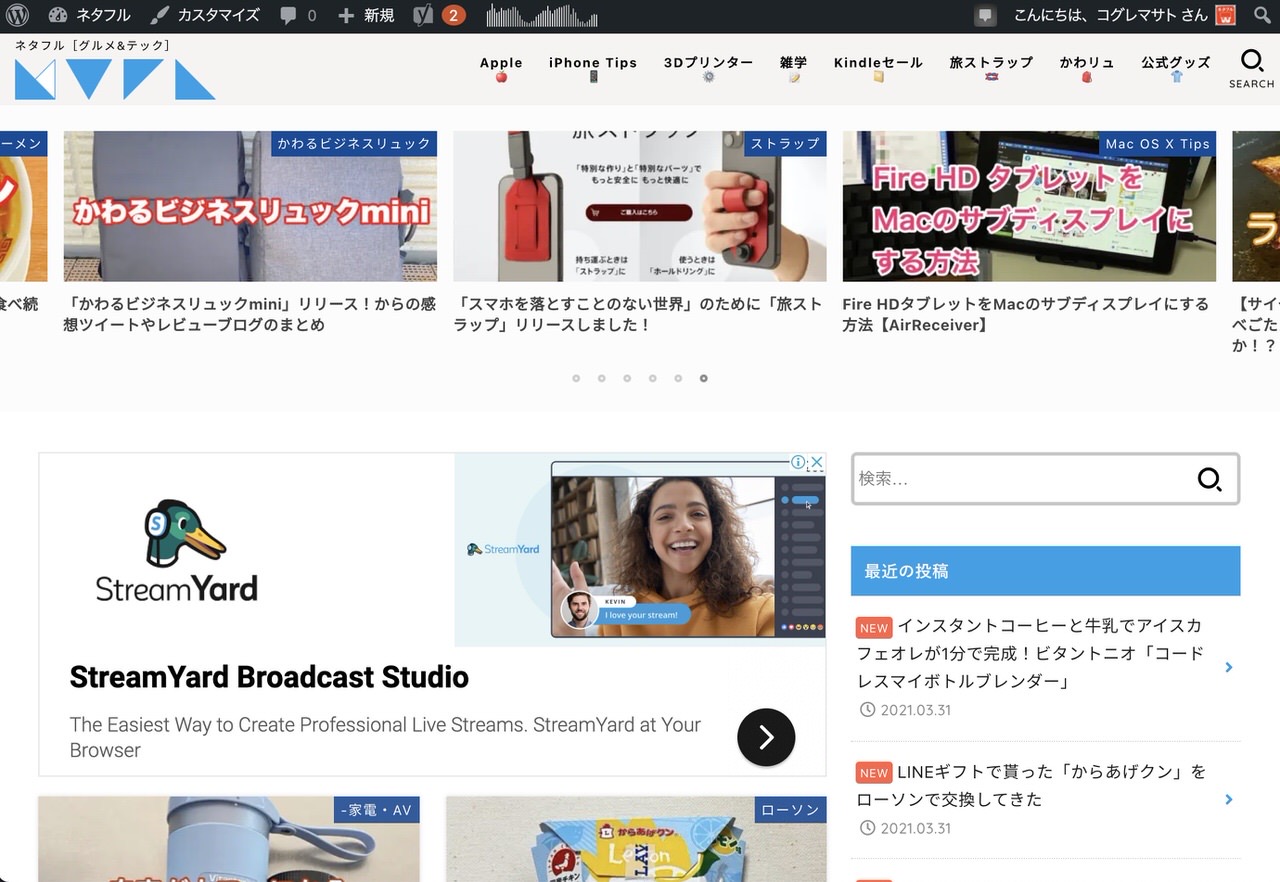The image size is (1280, 882).
Task: Open article title 「かわるビジネスリュックmini」リリース
Action: [x=250, y=314]
